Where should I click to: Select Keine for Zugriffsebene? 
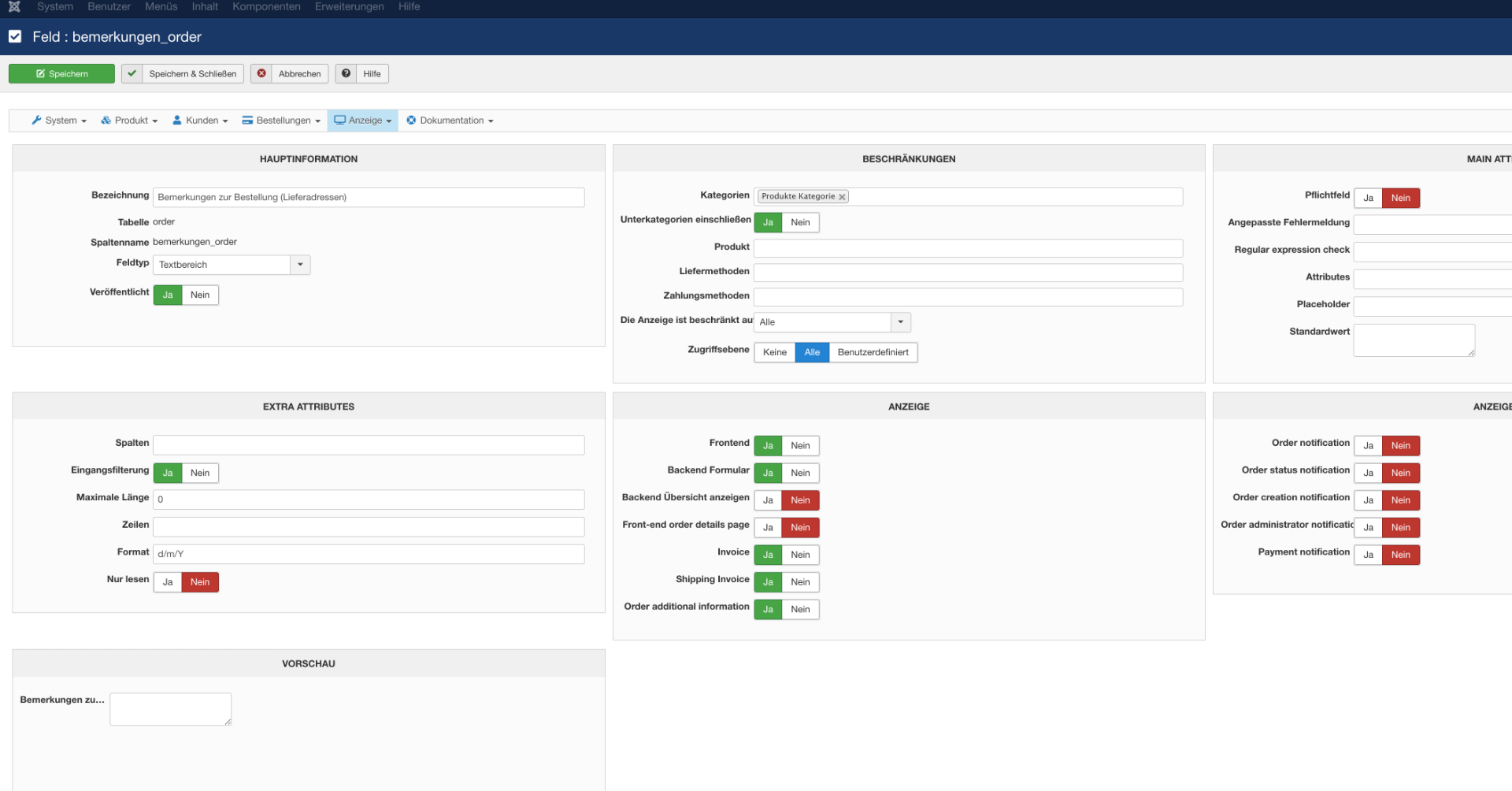click(775, 353)
